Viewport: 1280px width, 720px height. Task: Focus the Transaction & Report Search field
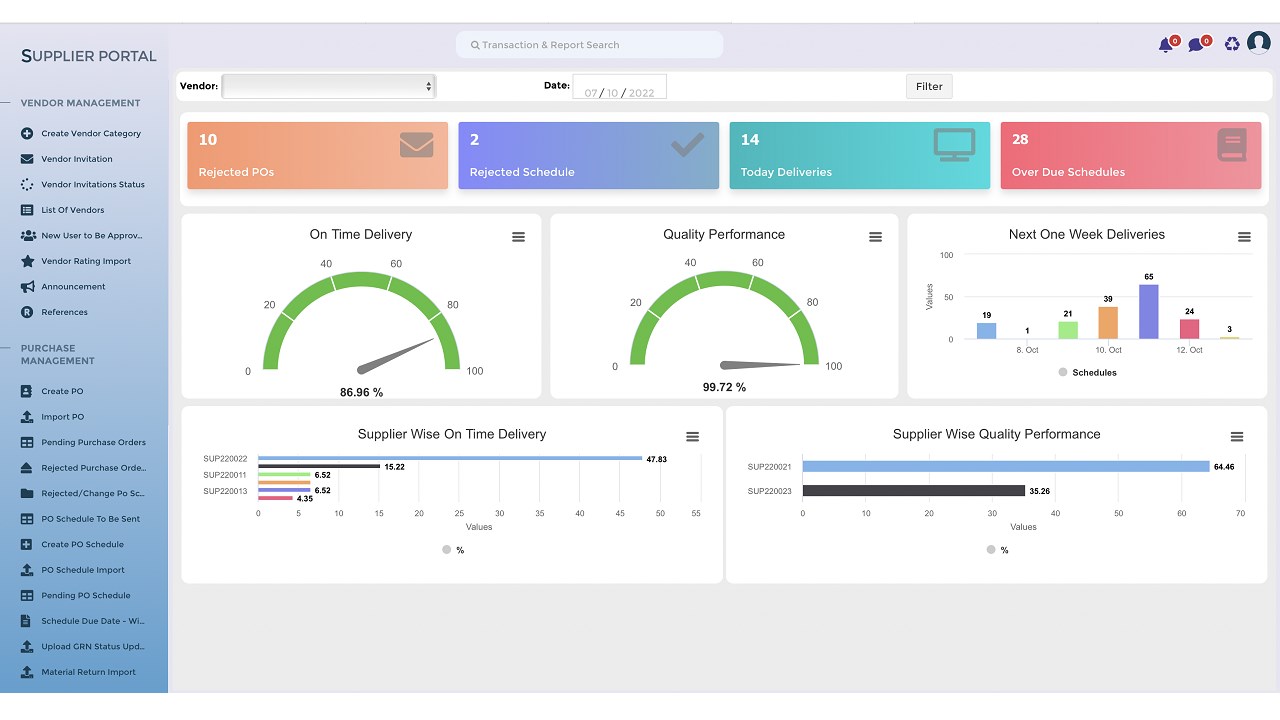coord(590,45)
